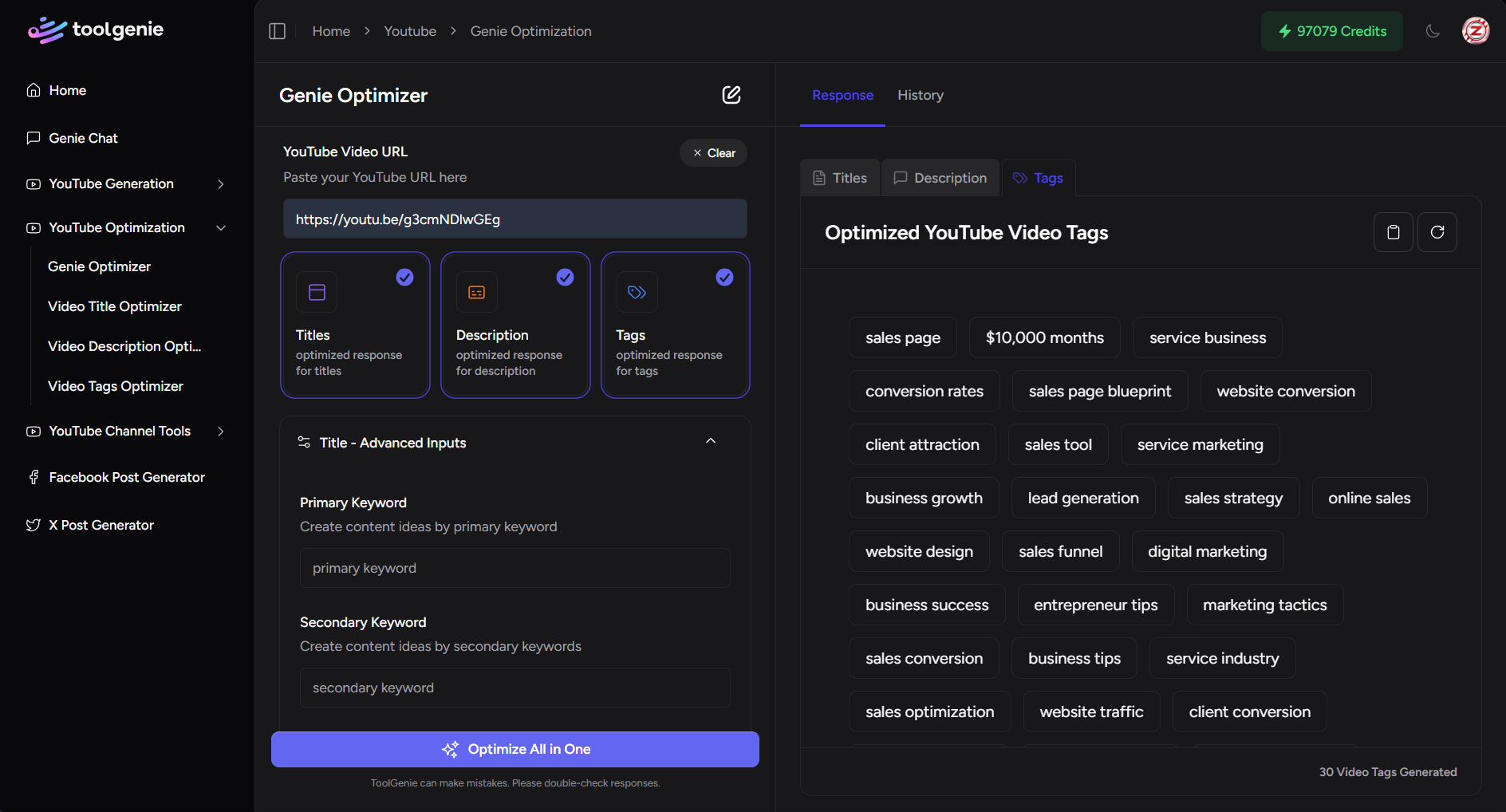Uncheck the Description option card
This screenshot has height=812, width=1506.
pyautogui.click(x=515, y=325)
